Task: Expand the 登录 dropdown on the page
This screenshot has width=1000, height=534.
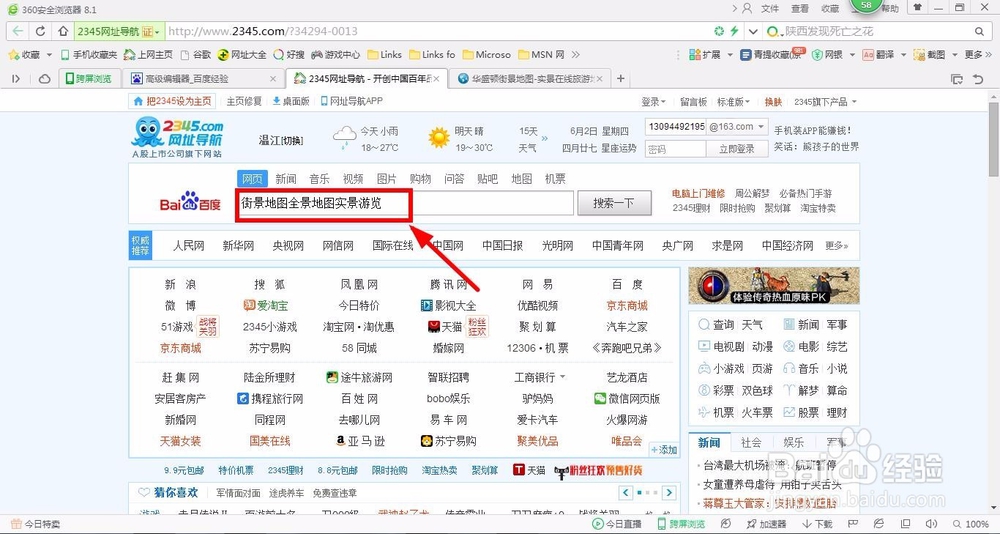Action: coord(653,101)
